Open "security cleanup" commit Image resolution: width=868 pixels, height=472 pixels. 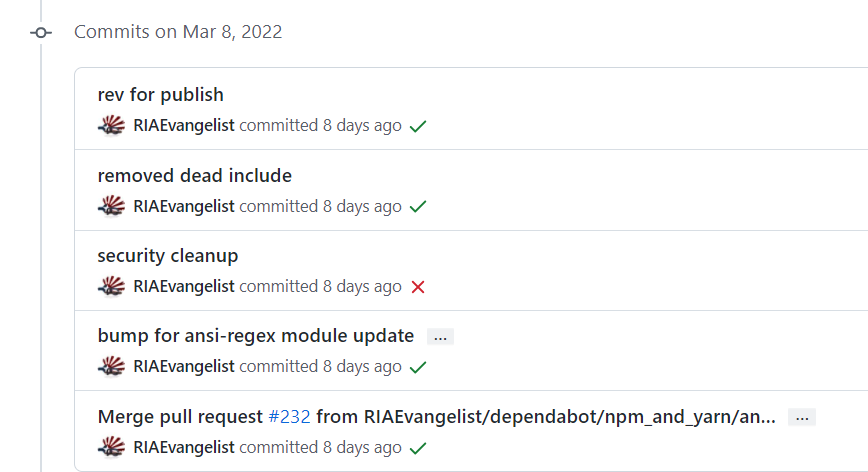pos(167,256)
